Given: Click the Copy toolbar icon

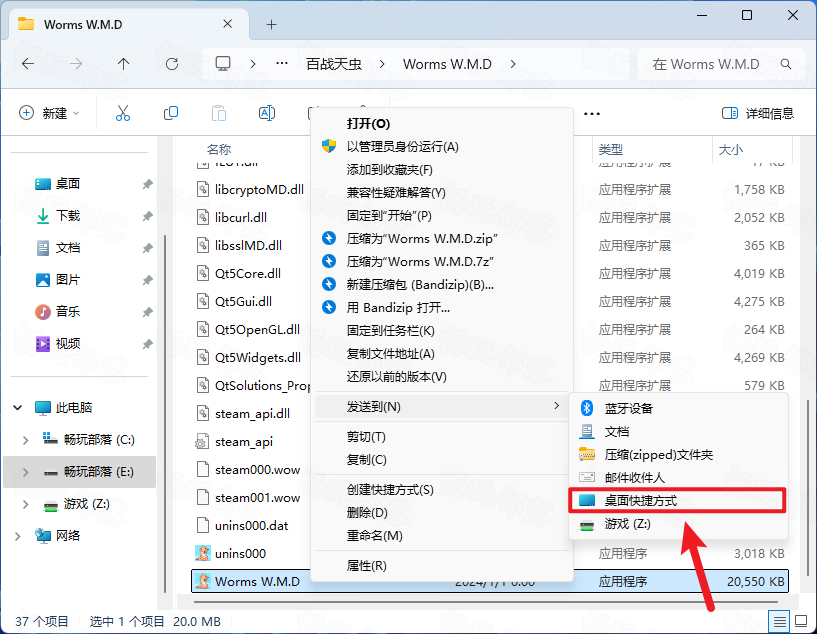Looking at the screenshot, I should click(171, 113).
